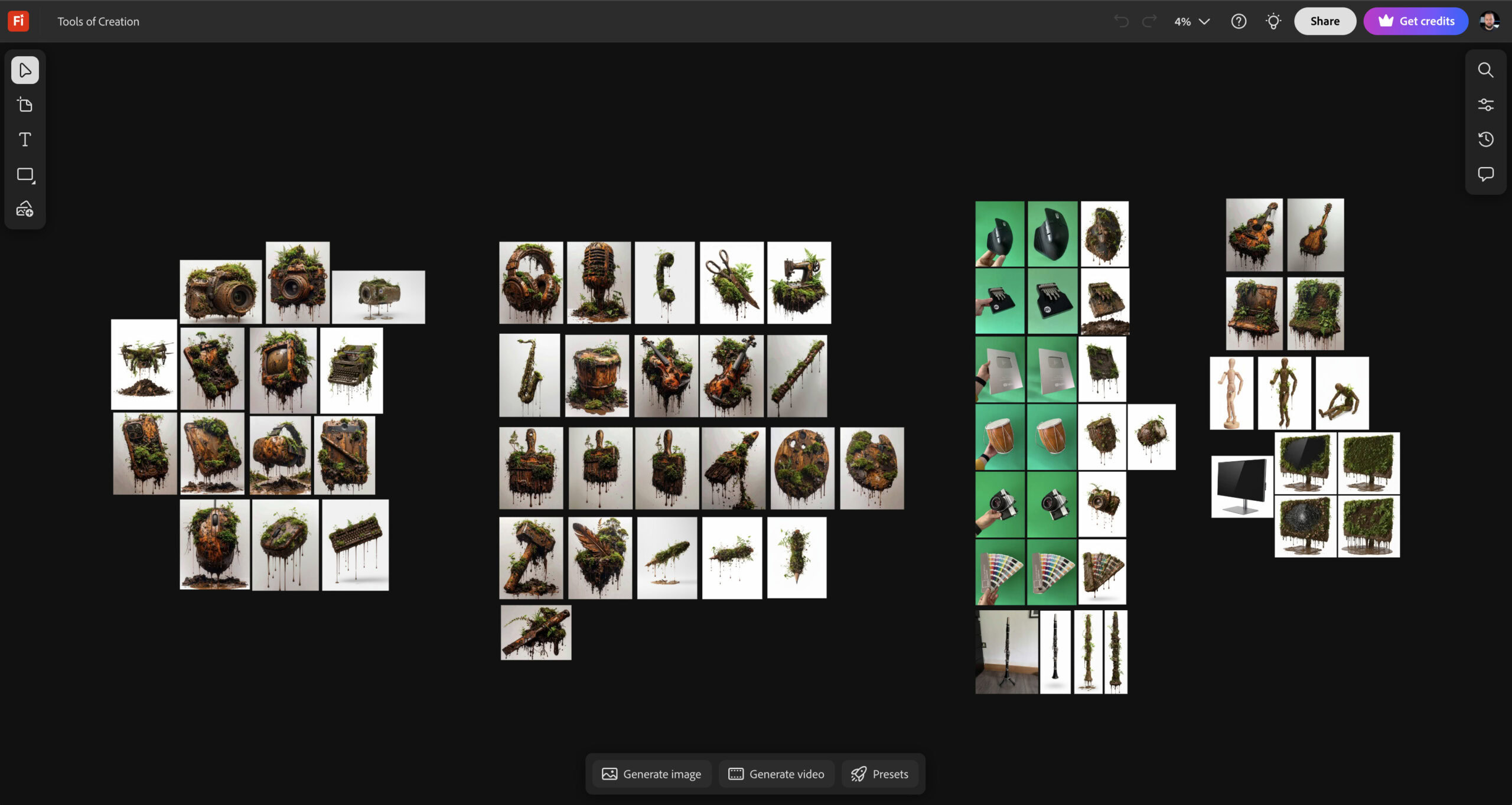Image resolution: width=1512 pixels, height=805 pixels.
Task: Open the Generate image option
Action: click(651, 774)
